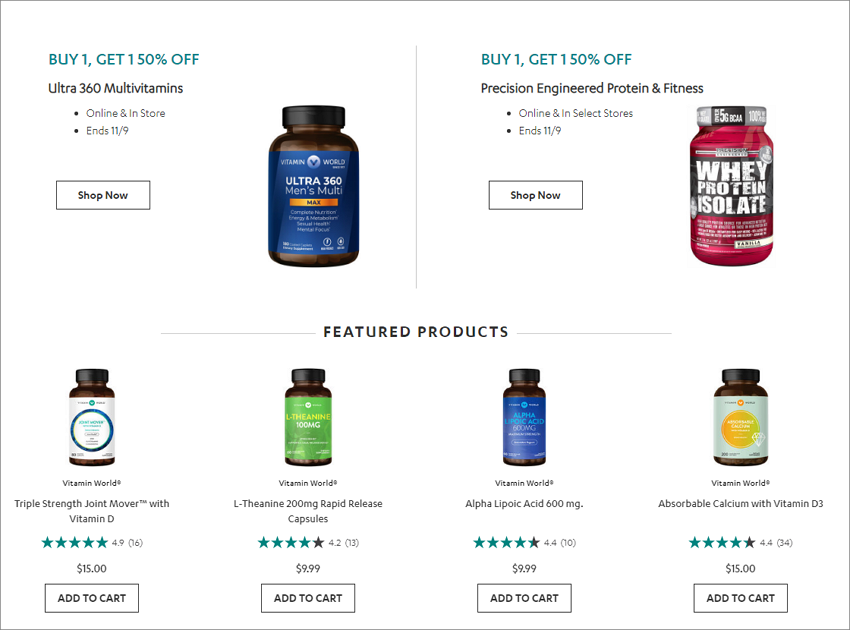
Task: Select the blue Alpha Lipoic Acid bottle thumbnail
Action: tap(524, 417)
